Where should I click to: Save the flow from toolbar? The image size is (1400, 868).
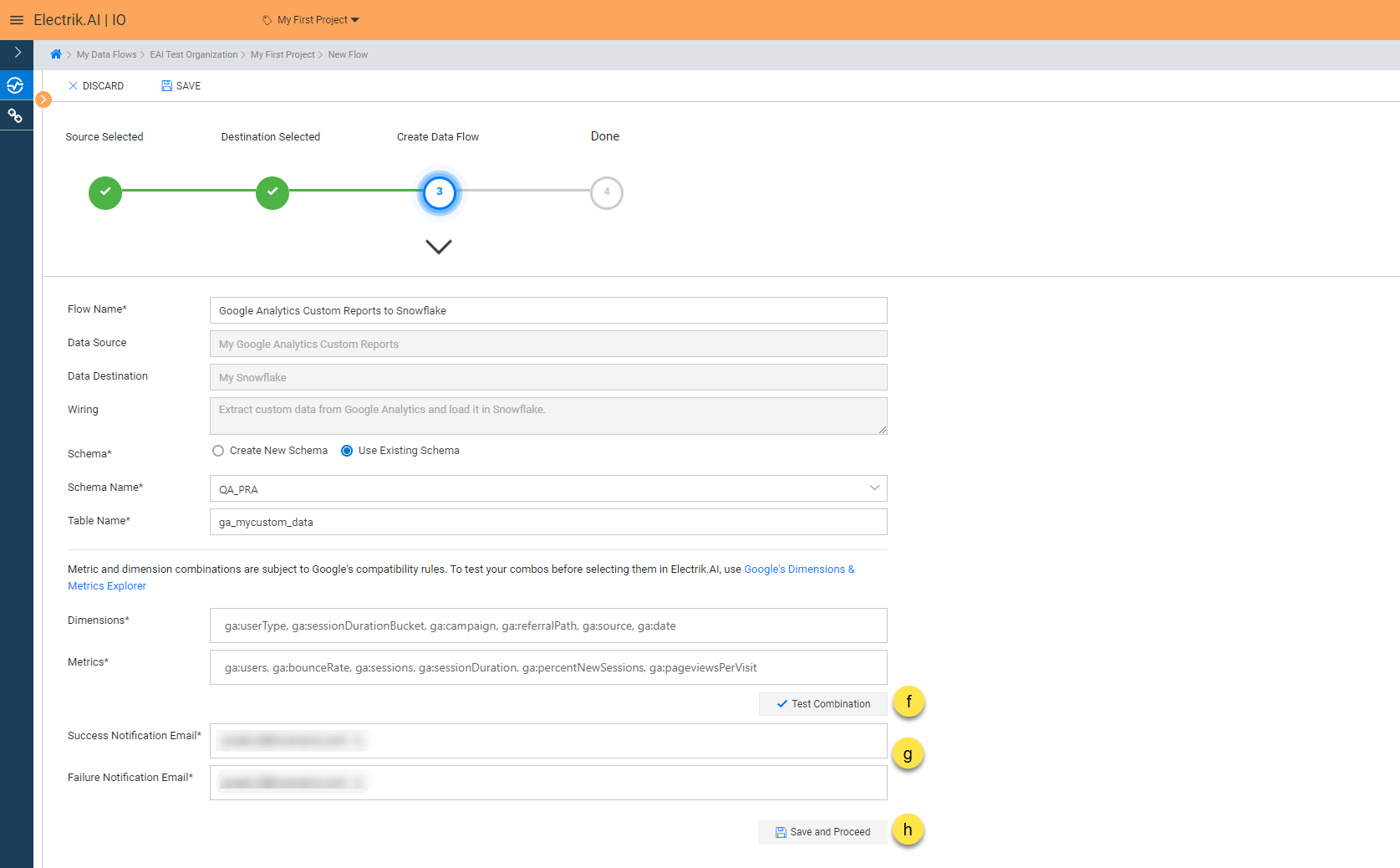pyautogui.click(x=181, y=86)
